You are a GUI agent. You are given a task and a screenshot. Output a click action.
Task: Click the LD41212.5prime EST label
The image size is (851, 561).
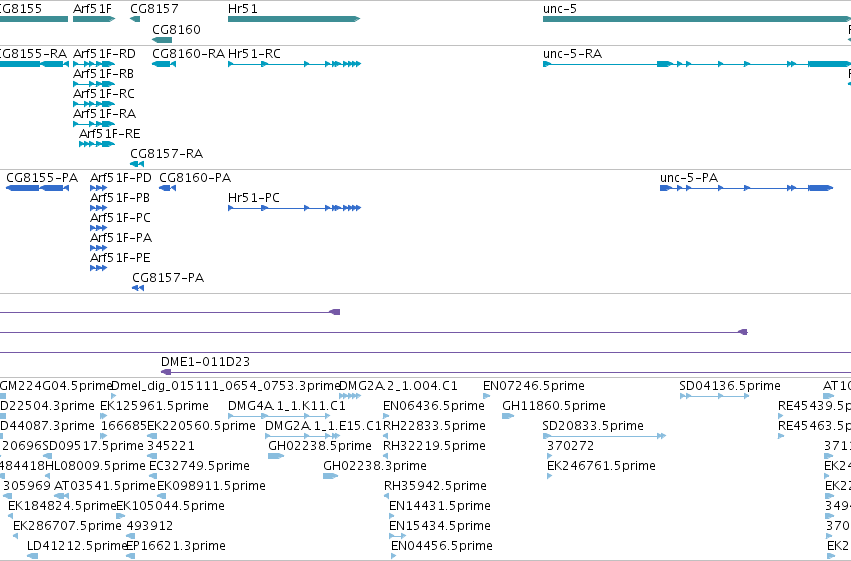click(77, 546)
